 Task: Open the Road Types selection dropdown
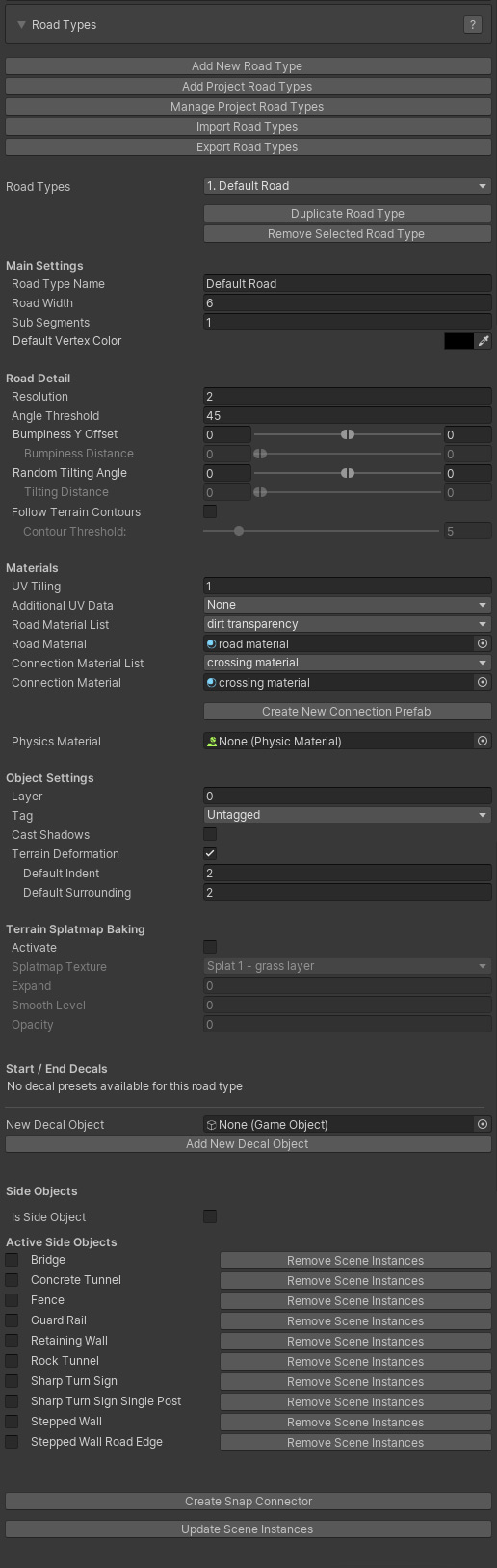348,186
